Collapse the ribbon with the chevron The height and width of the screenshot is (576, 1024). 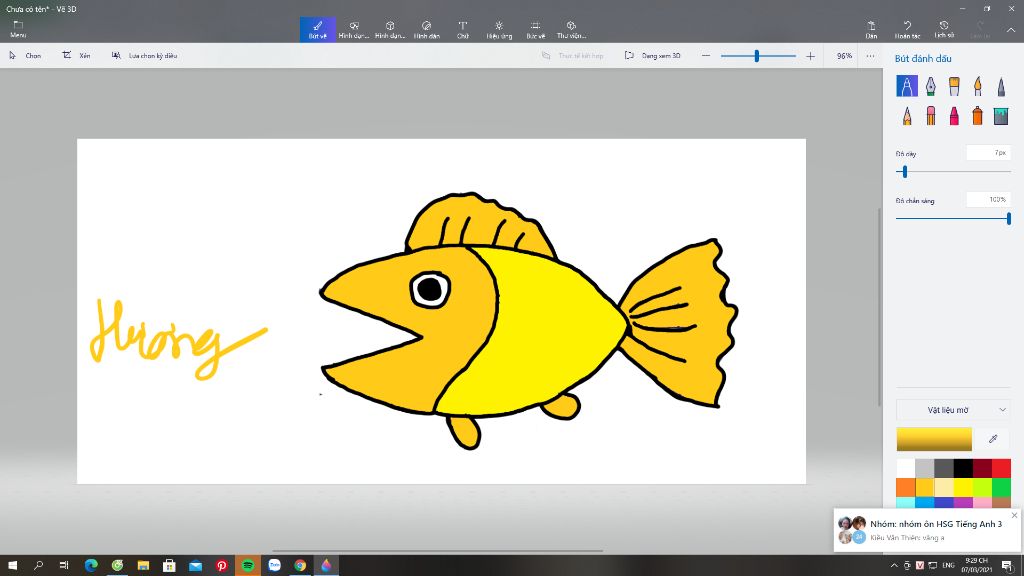[x=1010, y=30]
